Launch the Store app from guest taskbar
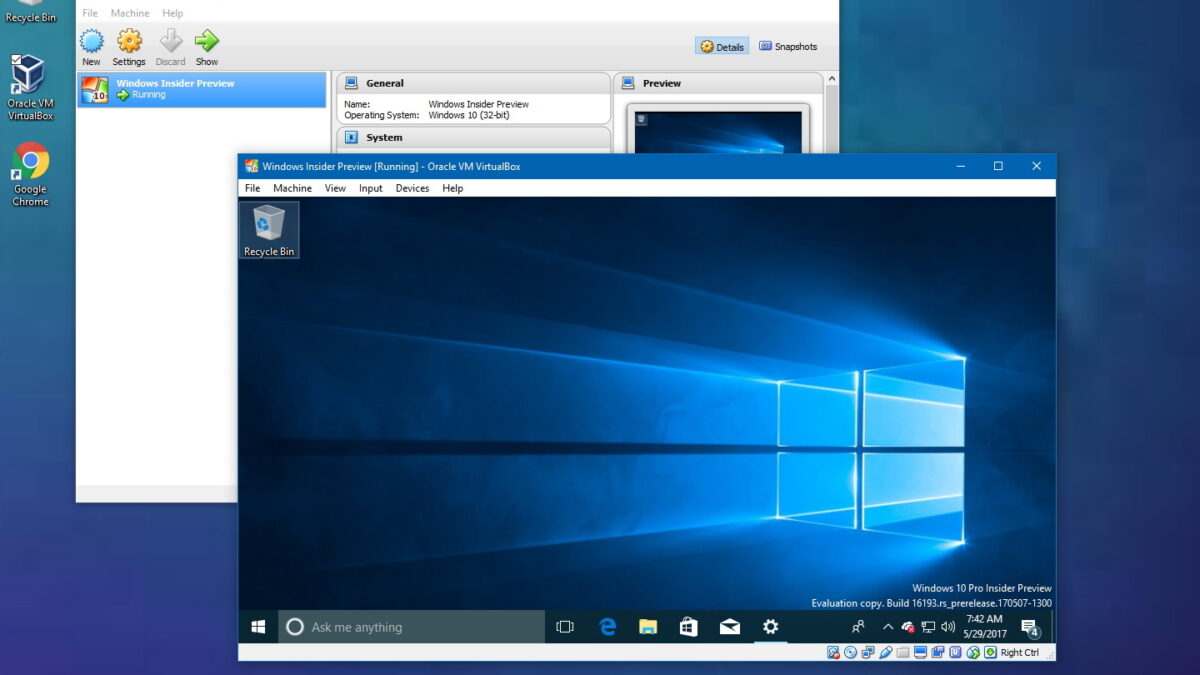Screen dimensions: 1200x675 tap(688, 627)
